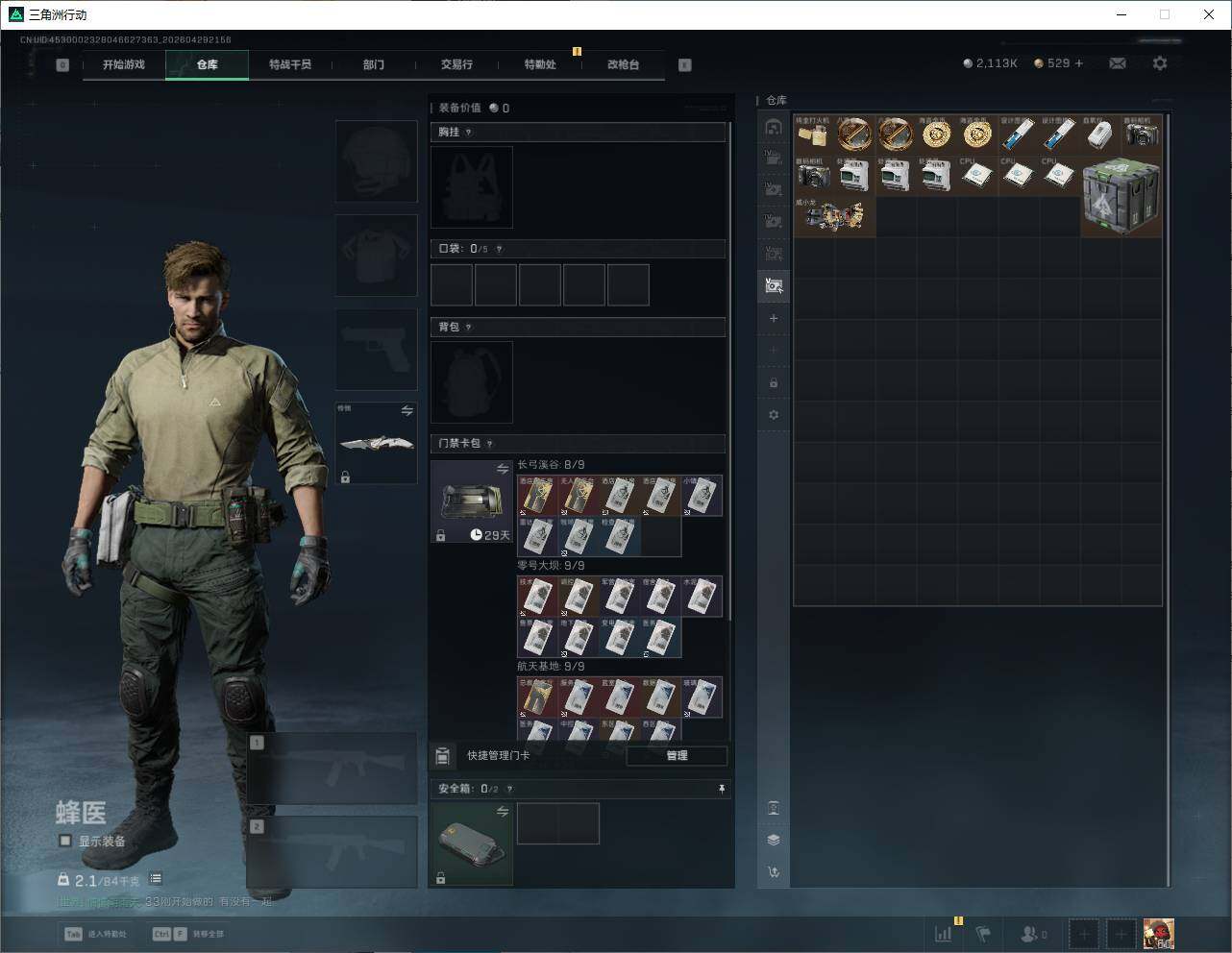Select the first gold coin item
The width and height of the screenshot is (1232, 953).
point(937,135)
